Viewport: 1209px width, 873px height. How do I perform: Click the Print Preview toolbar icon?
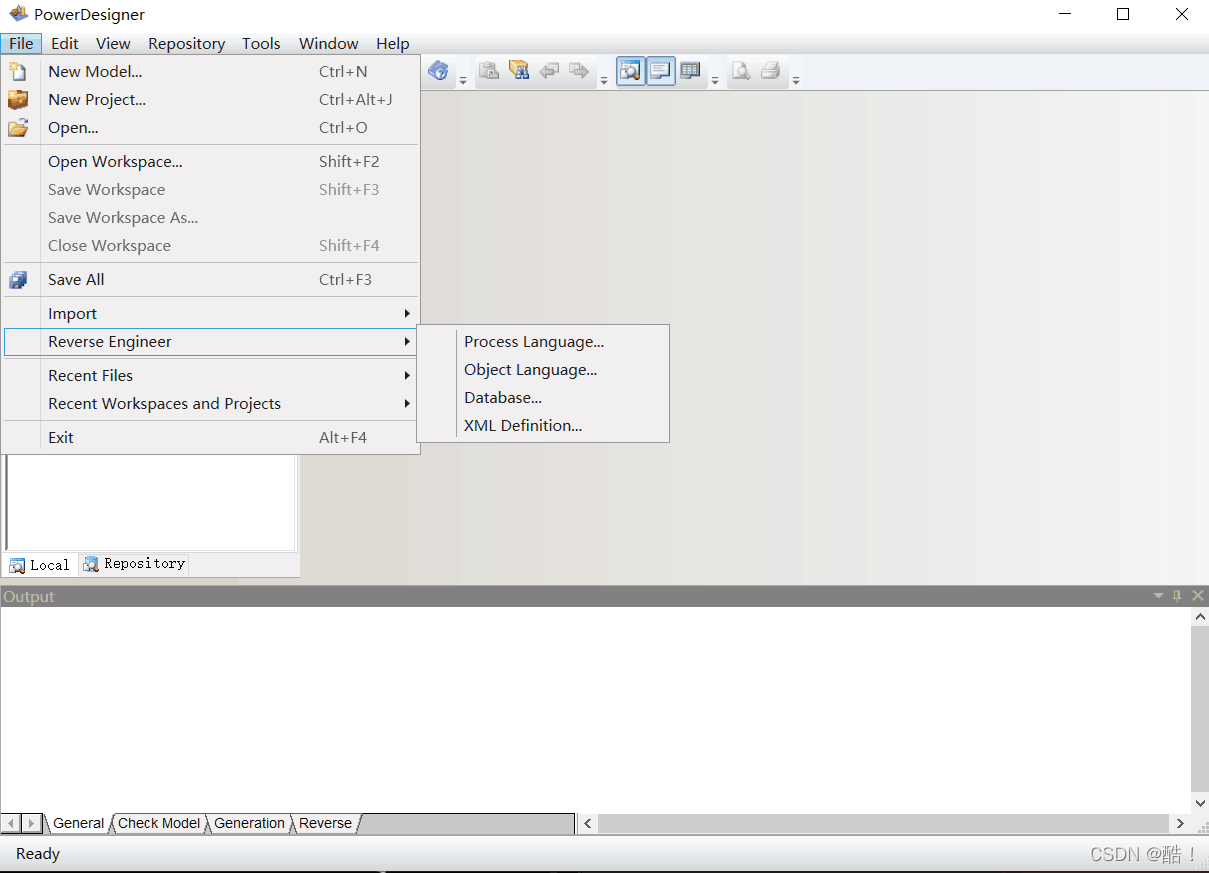740,71
